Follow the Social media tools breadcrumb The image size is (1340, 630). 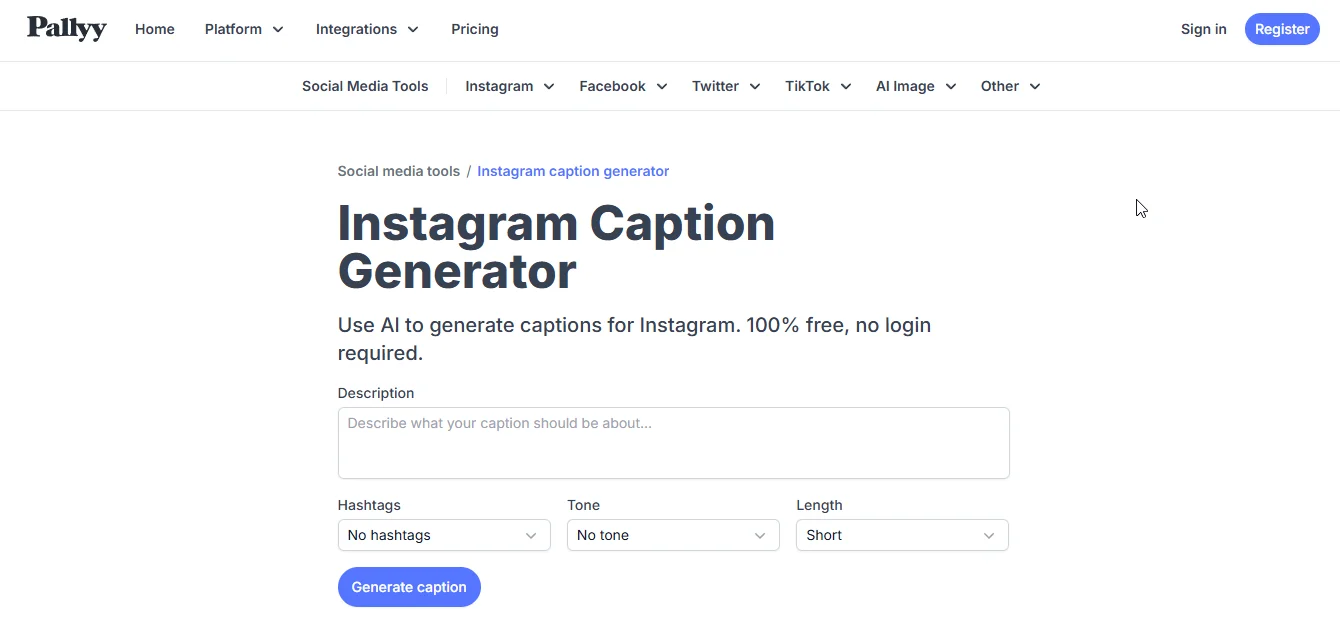click(x=398, y=171)
